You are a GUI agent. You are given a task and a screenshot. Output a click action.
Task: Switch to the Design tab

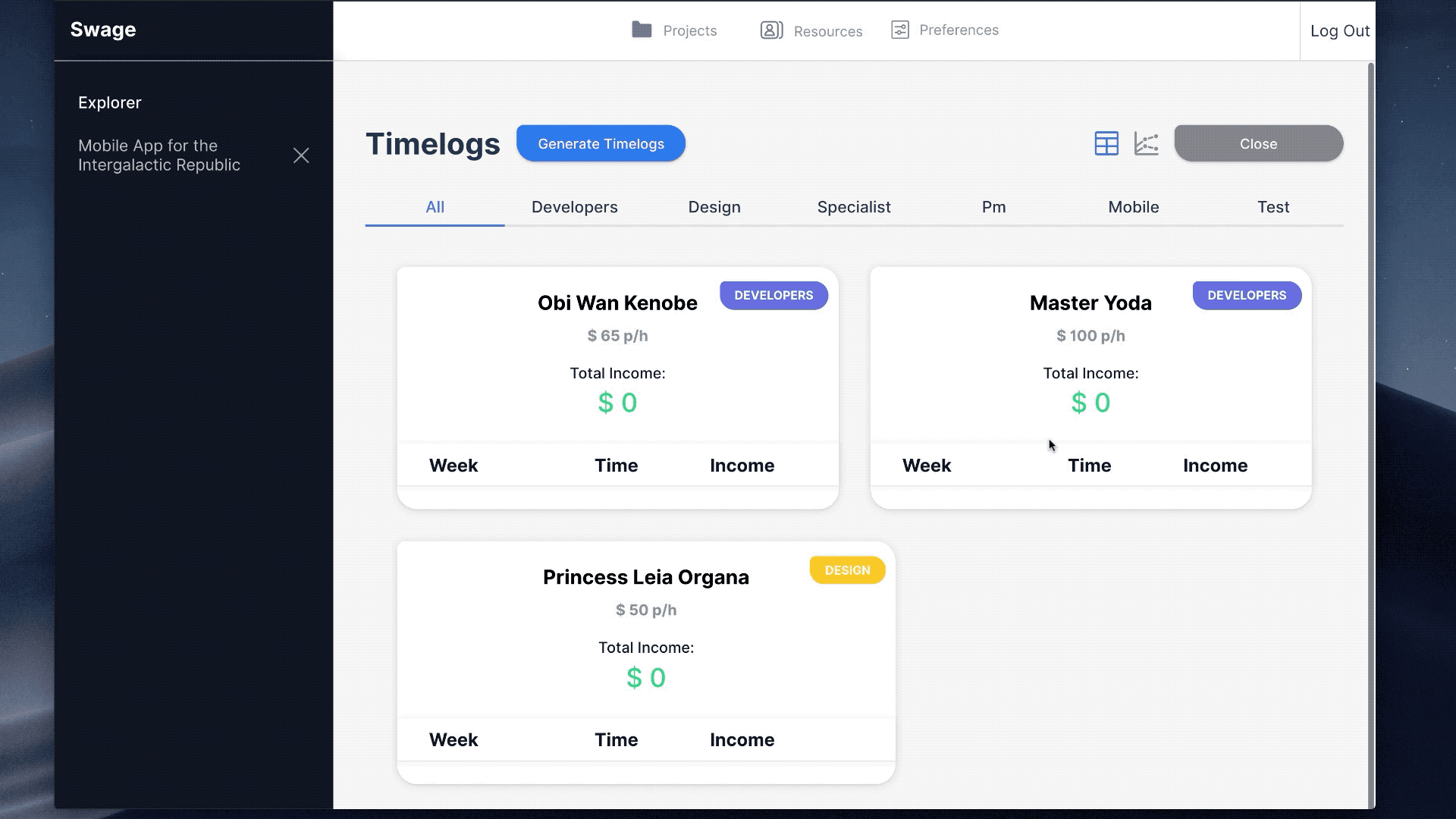click(x=714, y=207)
